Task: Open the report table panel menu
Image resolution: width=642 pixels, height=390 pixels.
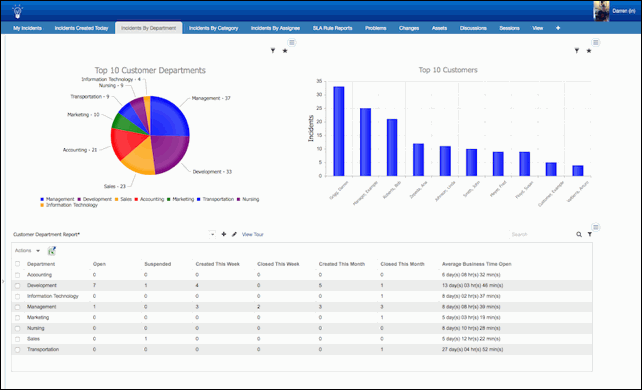Action: tap(596, 227)
